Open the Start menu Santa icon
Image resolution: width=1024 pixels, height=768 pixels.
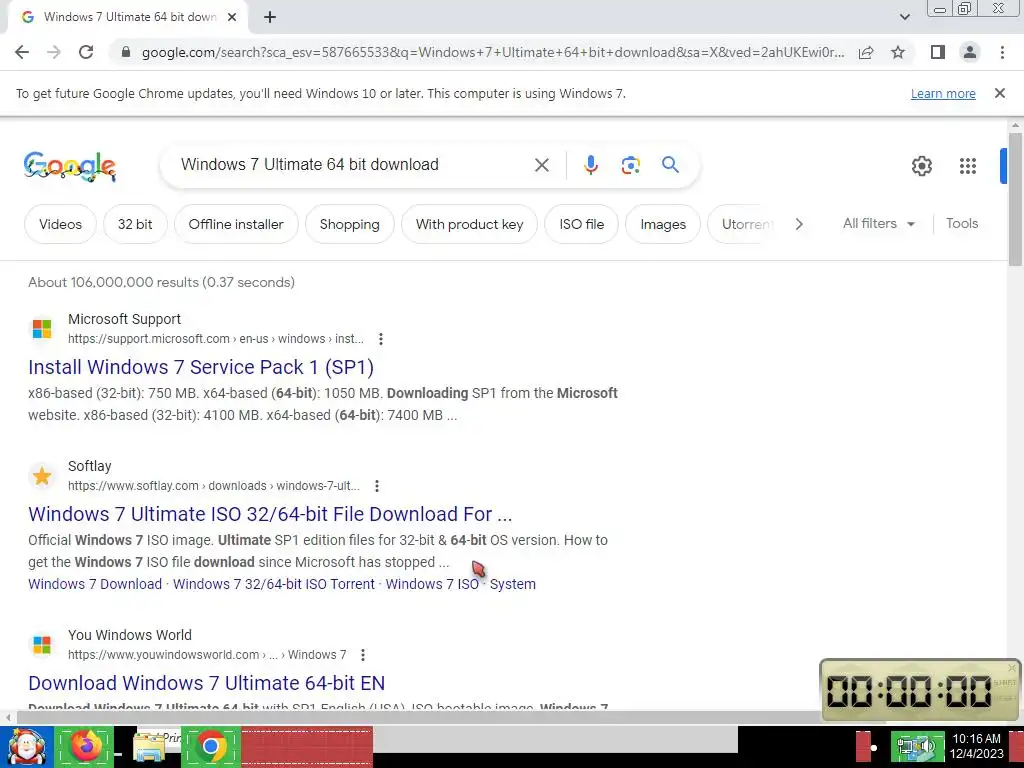coord(26,746)
